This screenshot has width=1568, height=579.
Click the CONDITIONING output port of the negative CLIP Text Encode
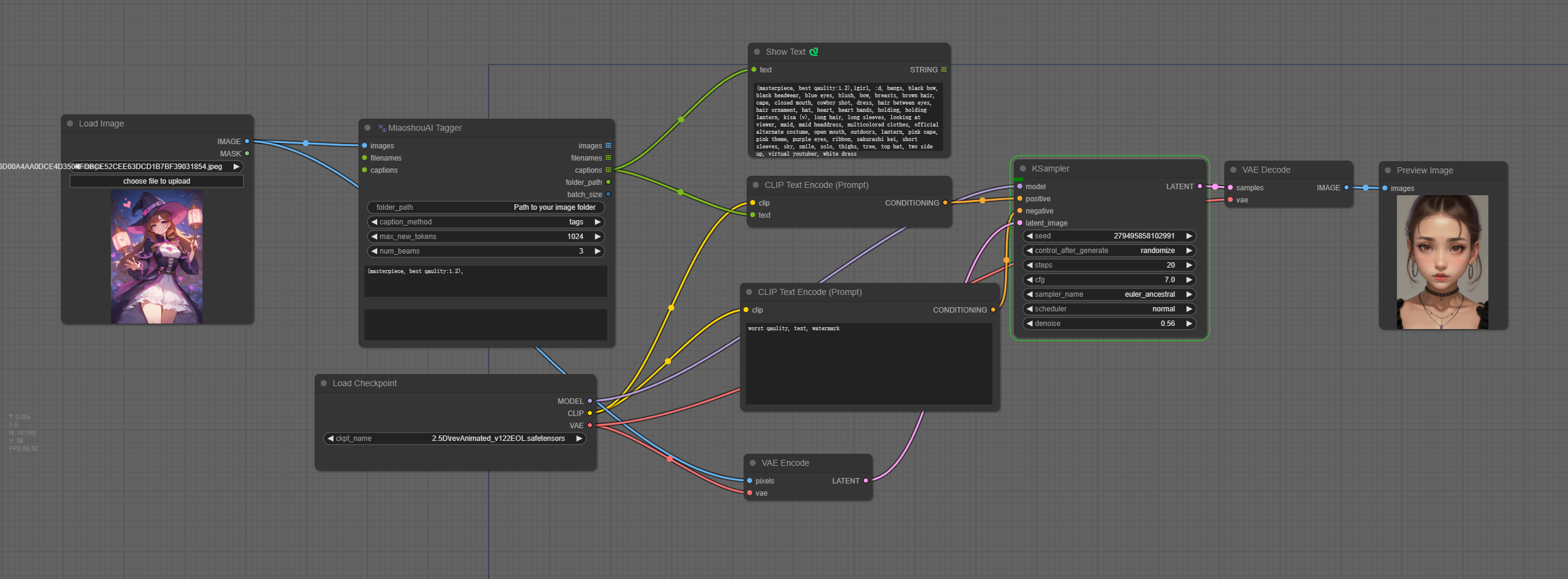993,310
